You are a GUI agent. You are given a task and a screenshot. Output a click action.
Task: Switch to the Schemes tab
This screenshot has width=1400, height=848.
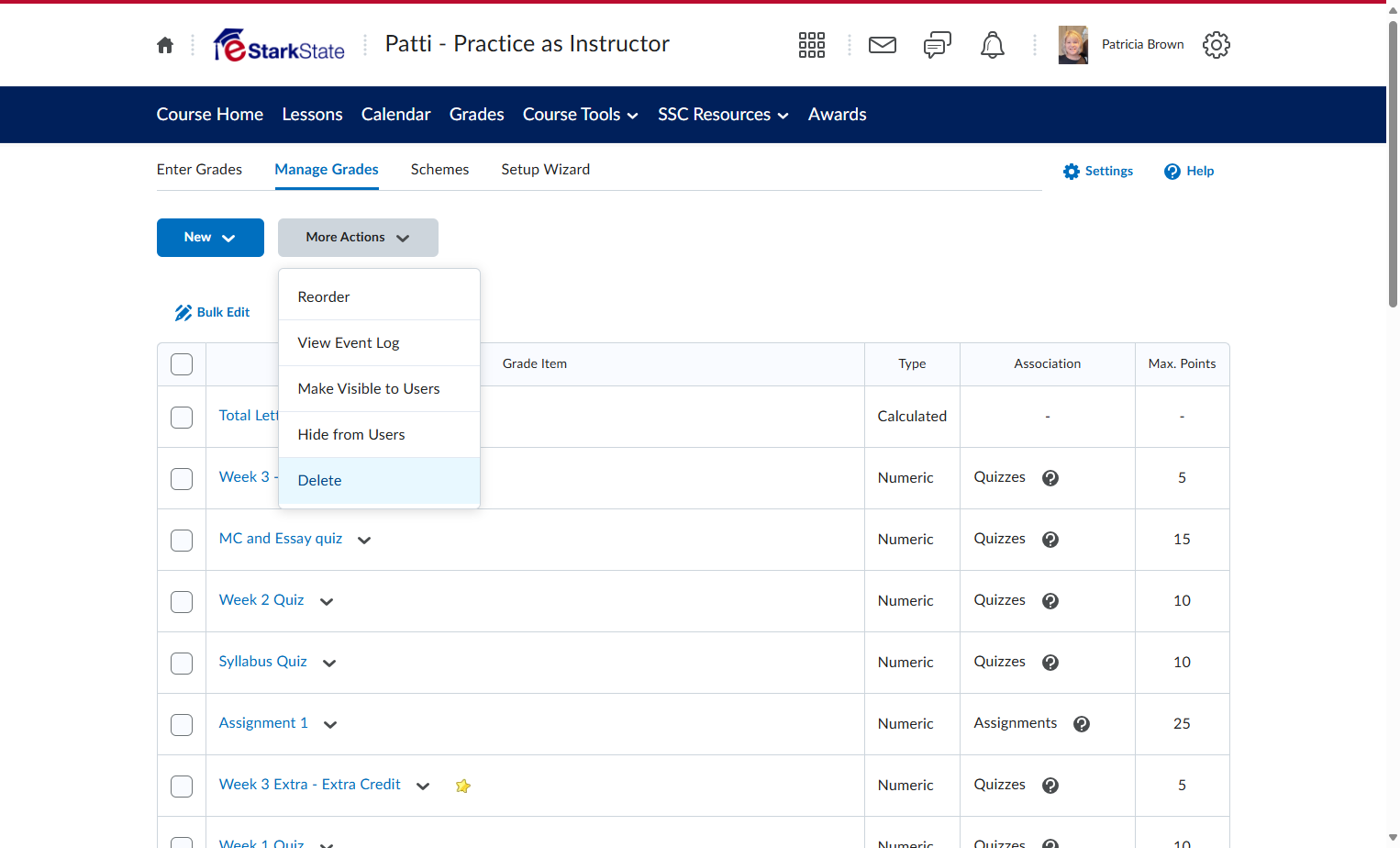click(439, 170)
